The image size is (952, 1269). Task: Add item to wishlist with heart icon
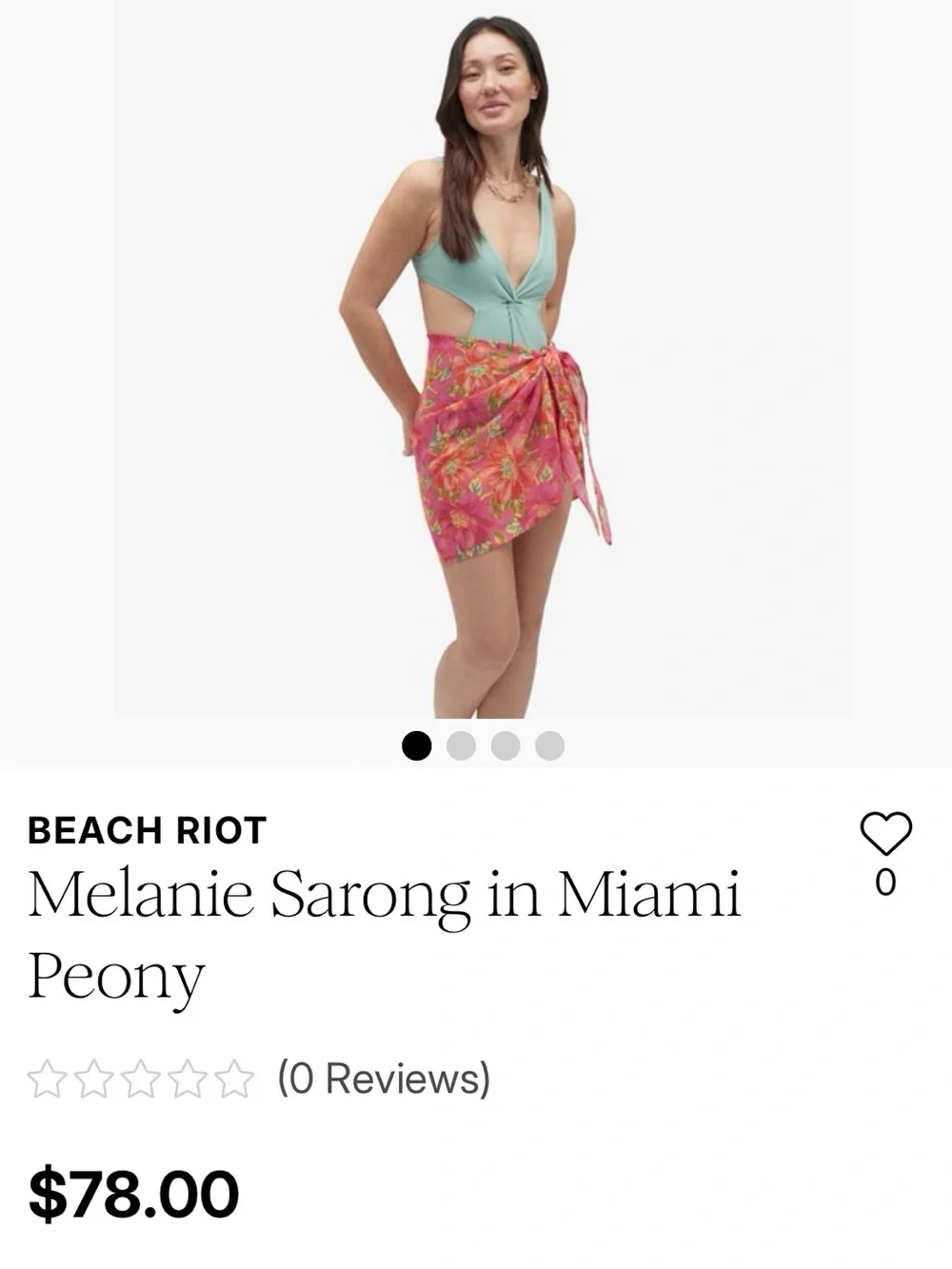tap(885, 834)
